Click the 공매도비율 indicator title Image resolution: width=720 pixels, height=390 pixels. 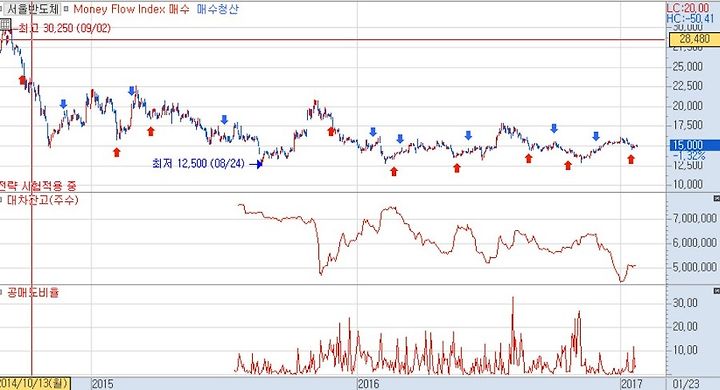click(33, 292)
